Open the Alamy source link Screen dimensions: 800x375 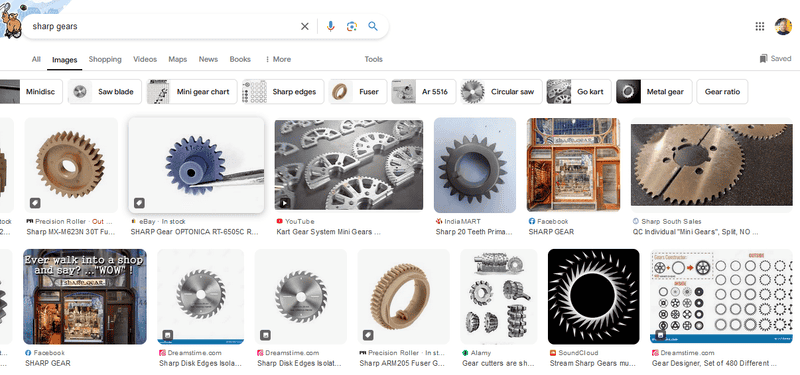[x=477, y=353]
